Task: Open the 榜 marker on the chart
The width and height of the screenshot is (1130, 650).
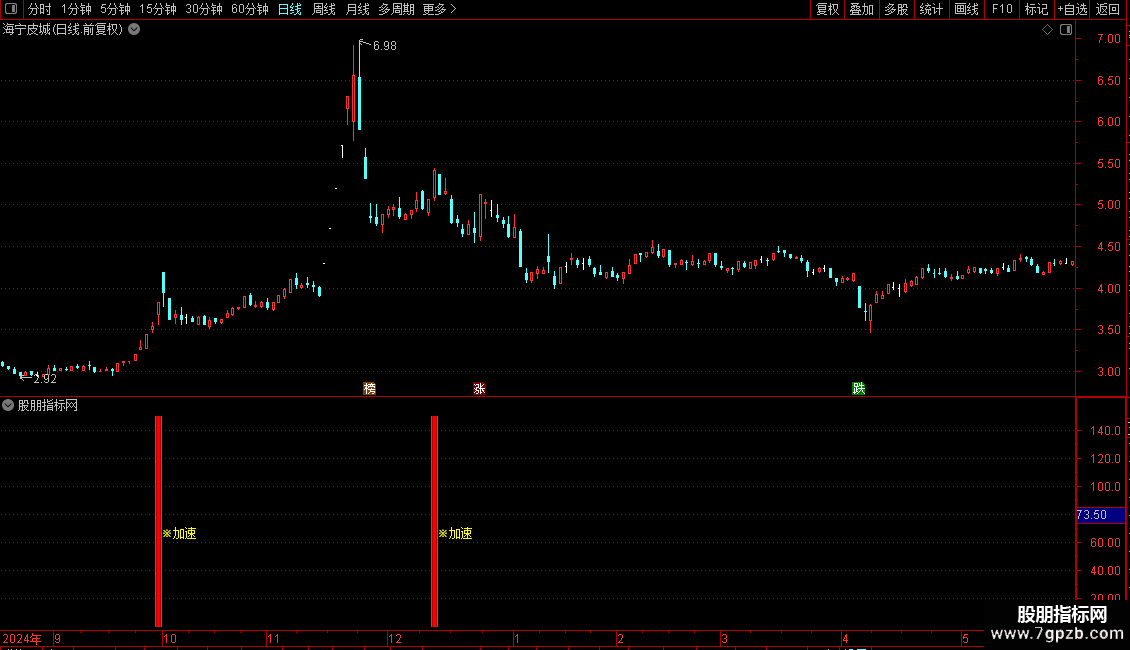Action: click(x=370, y=388)
